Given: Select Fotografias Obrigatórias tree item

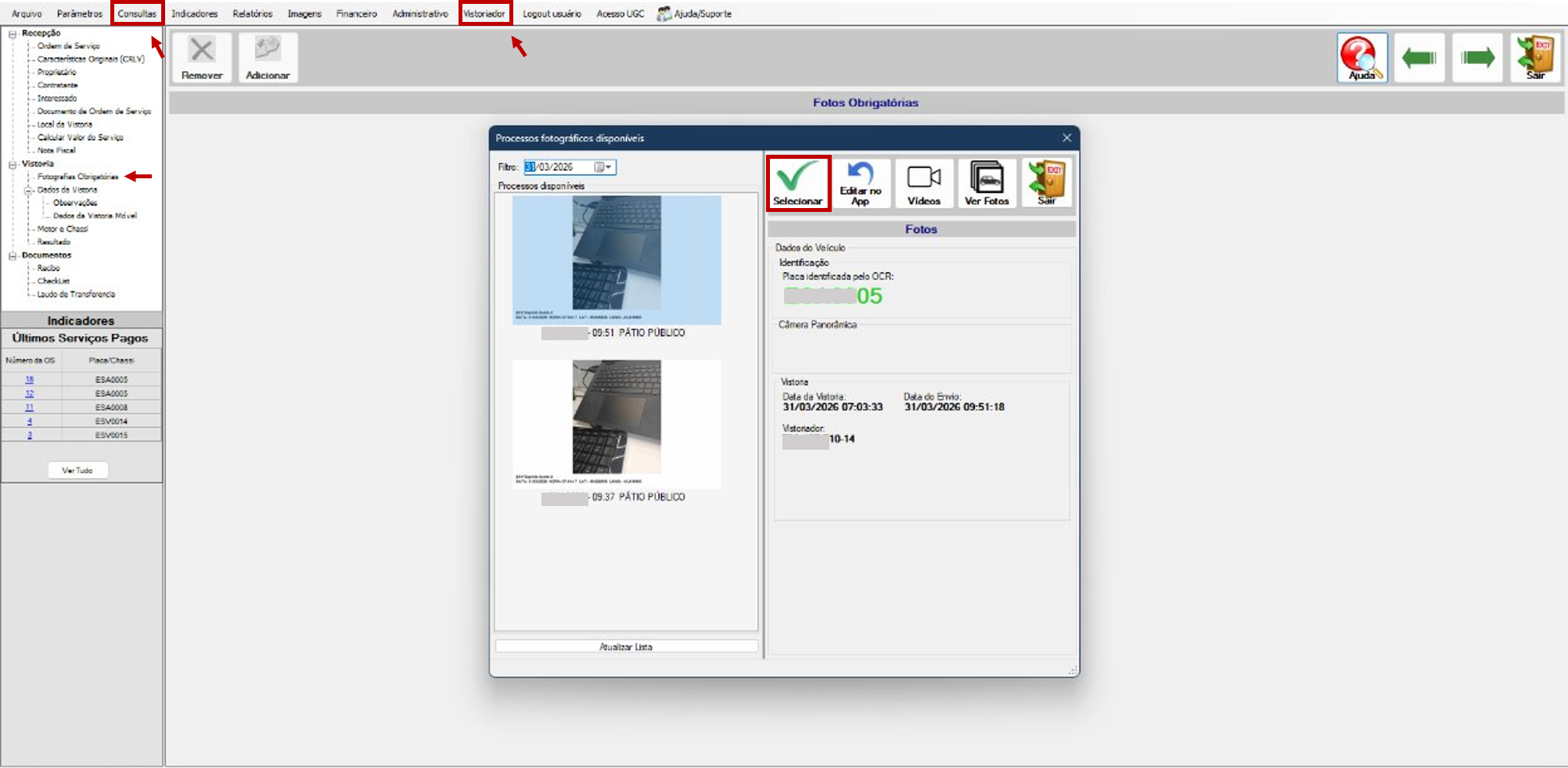Looking at the screenshot, I should click(77, 177).
